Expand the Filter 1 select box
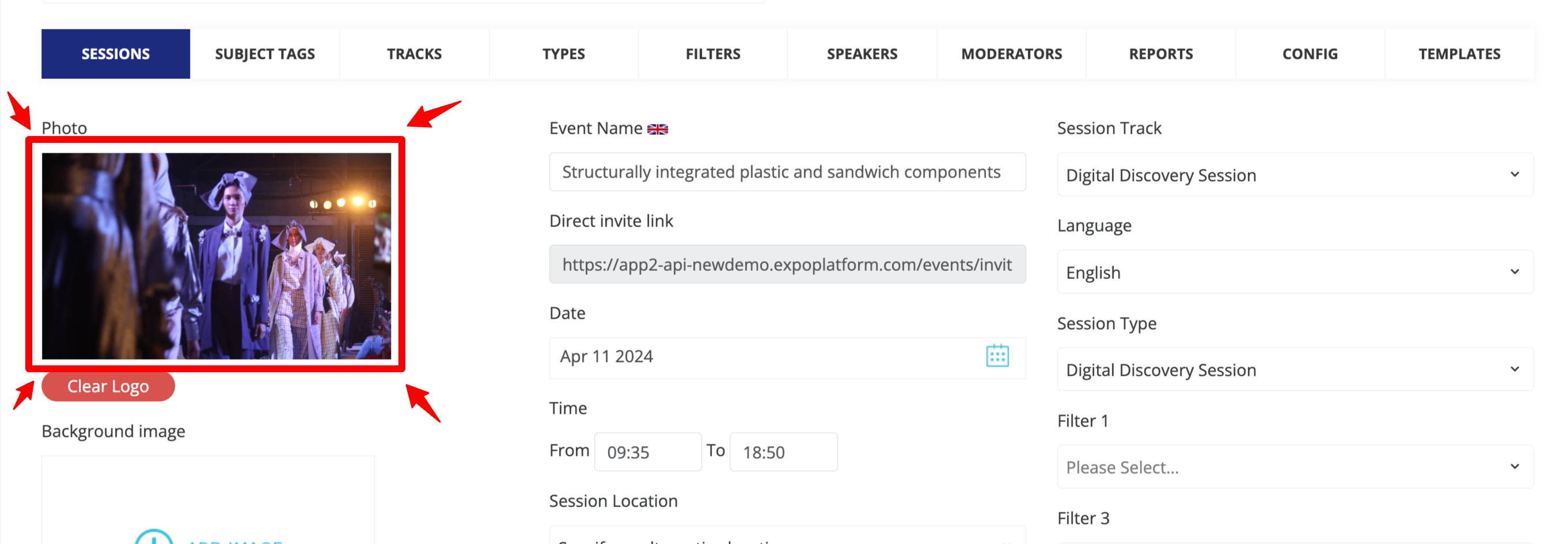1568x544 pixels. (1294, 467)
